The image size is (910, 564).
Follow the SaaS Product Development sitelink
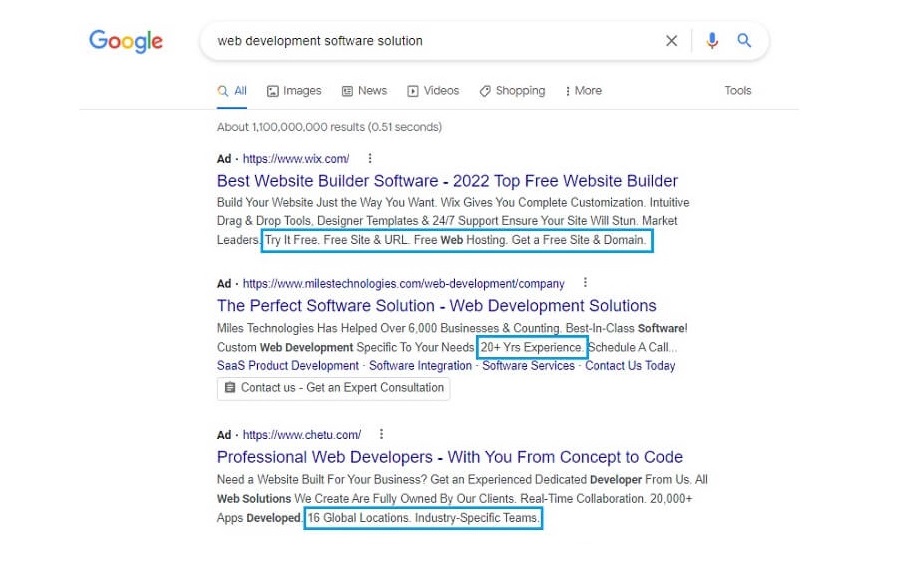pyautogui.click(x=288, y=366)
